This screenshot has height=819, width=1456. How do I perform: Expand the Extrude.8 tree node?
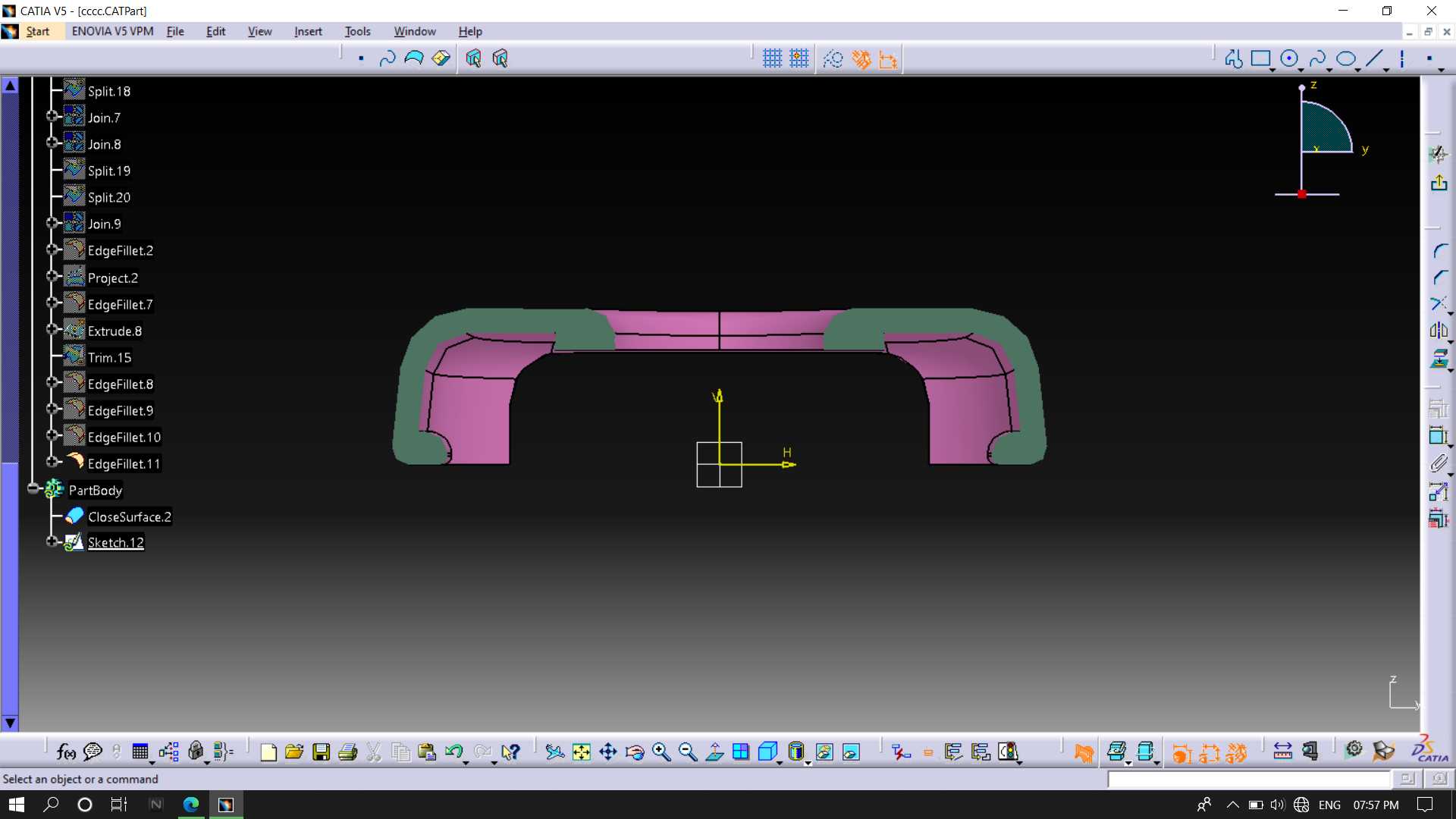coord(52,329)
